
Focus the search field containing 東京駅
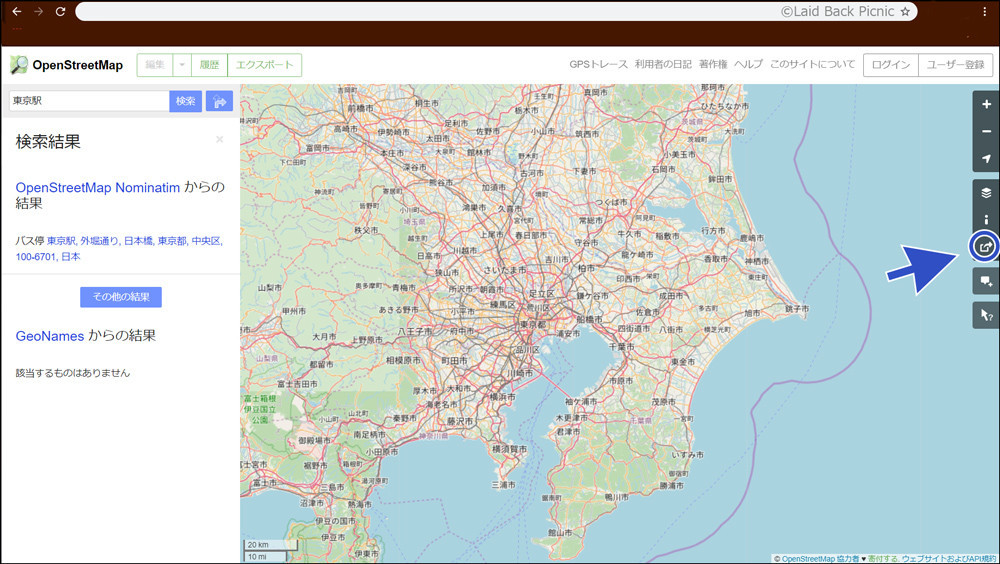pyautogui.click(x=89, y=101)
